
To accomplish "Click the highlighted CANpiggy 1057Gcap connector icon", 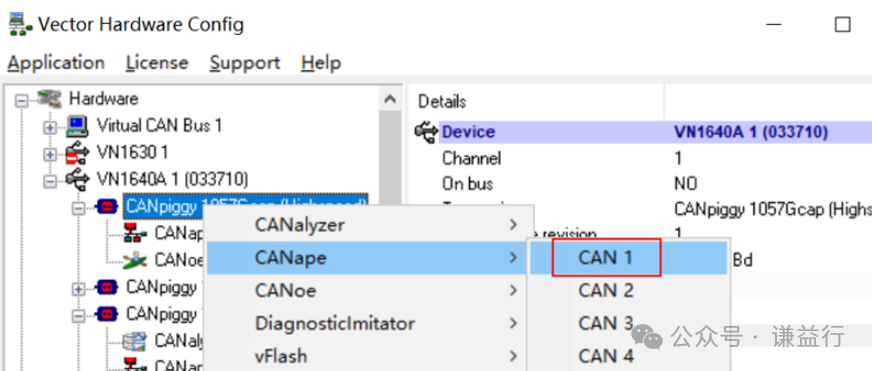I will click(106, 207).
